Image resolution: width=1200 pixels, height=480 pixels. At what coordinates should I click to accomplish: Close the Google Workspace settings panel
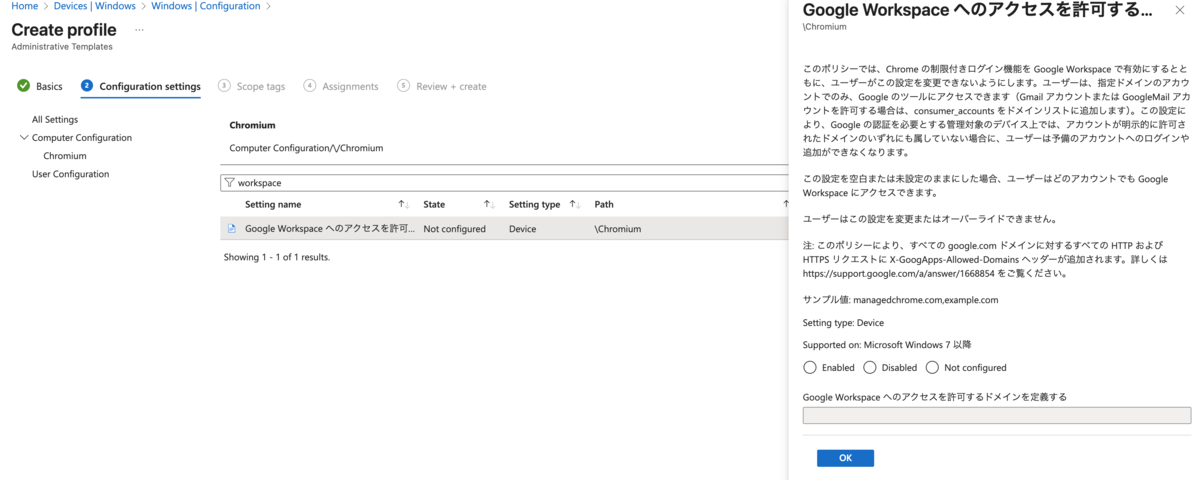tap(1180, 9)
